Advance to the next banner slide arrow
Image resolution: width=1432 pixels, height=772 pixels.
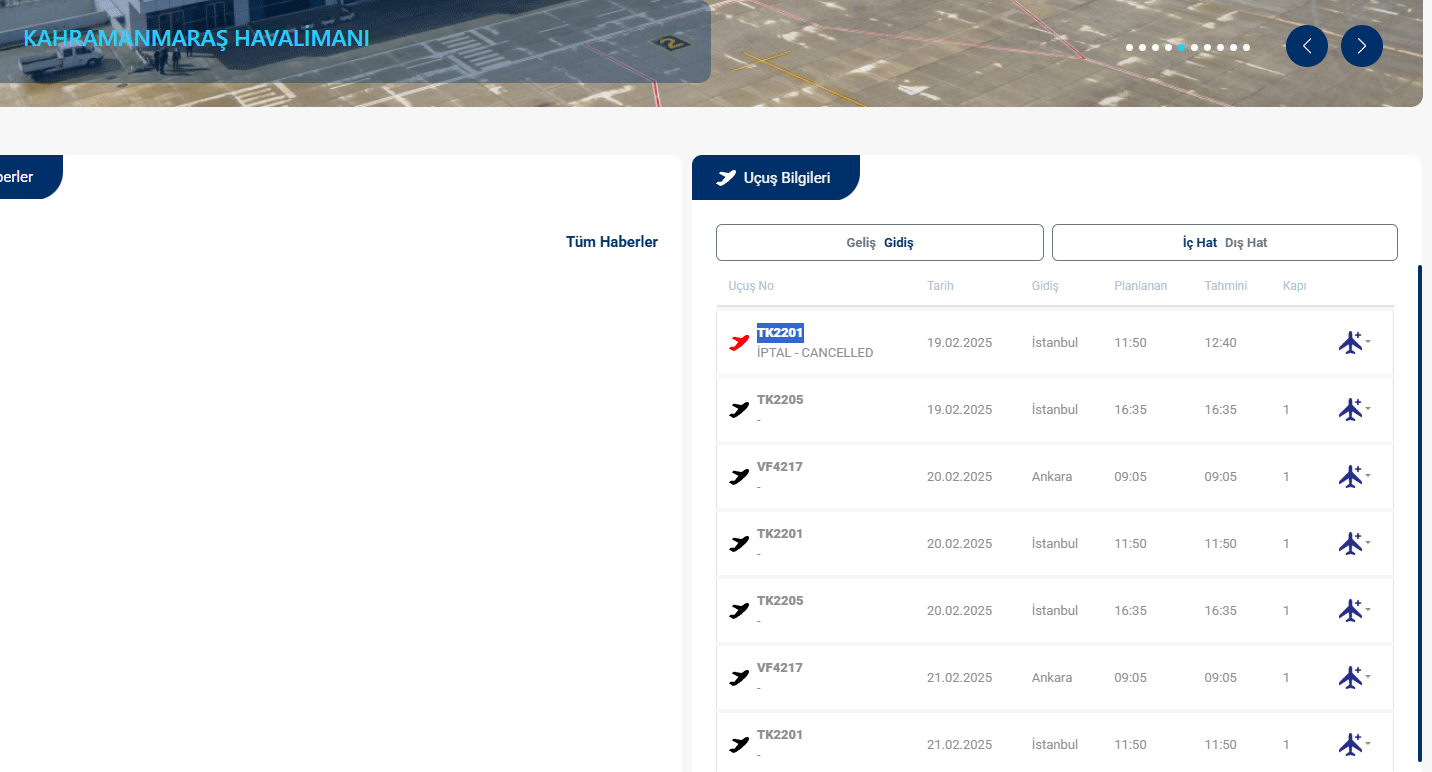point(1361,46)
